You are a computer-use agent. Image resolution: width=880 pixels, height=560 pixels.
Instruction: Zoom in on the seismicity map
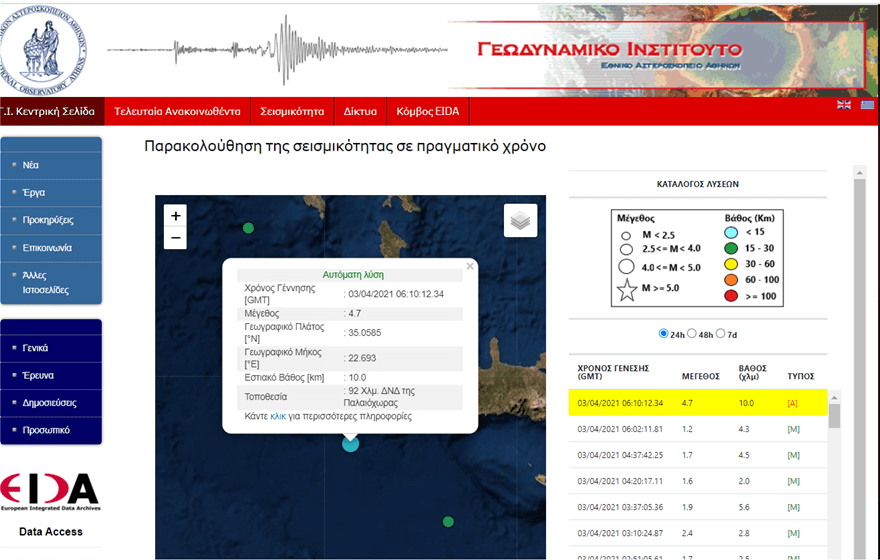176,215
